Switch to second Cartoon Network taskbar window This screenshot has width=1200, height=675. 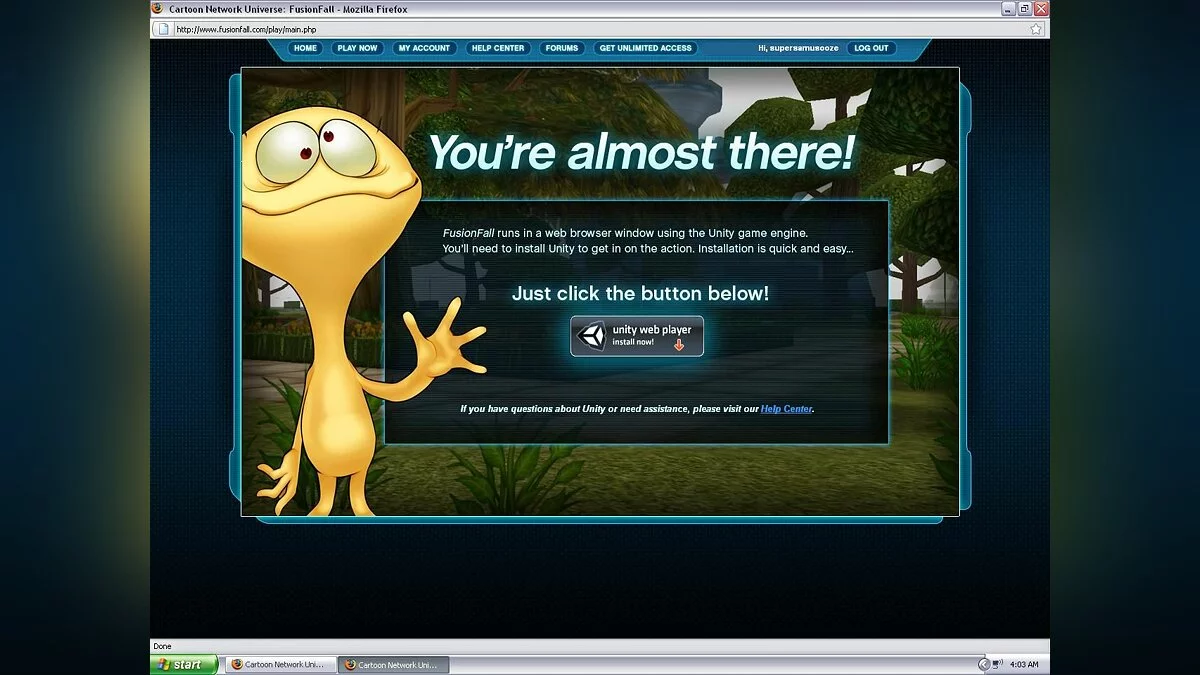pos(393,664)
